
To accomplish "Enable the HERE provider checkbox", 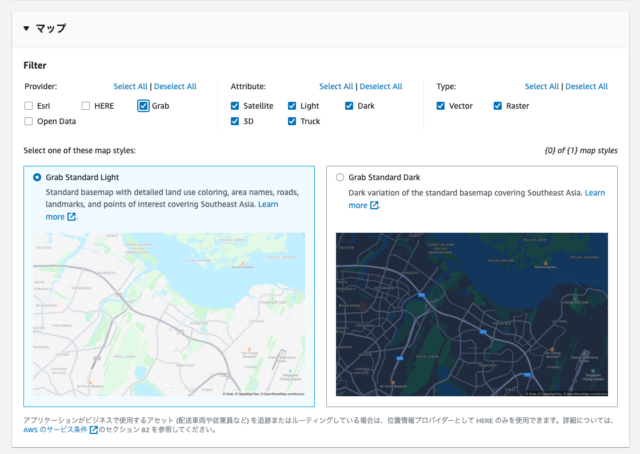I will click(86, 106).
